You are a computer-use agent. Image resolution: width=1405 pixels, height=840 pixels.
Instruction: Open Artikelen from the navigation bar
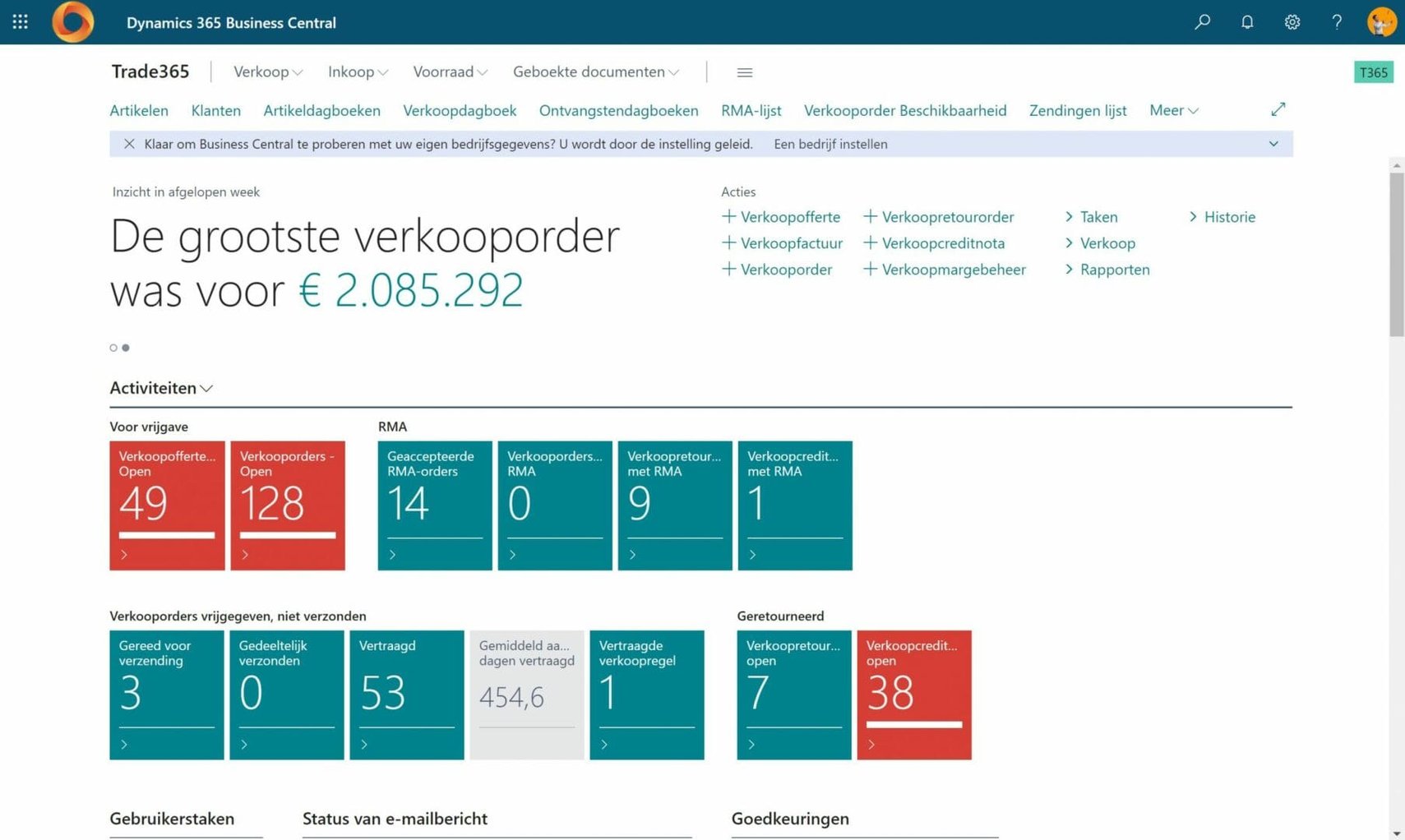(139, 110)
